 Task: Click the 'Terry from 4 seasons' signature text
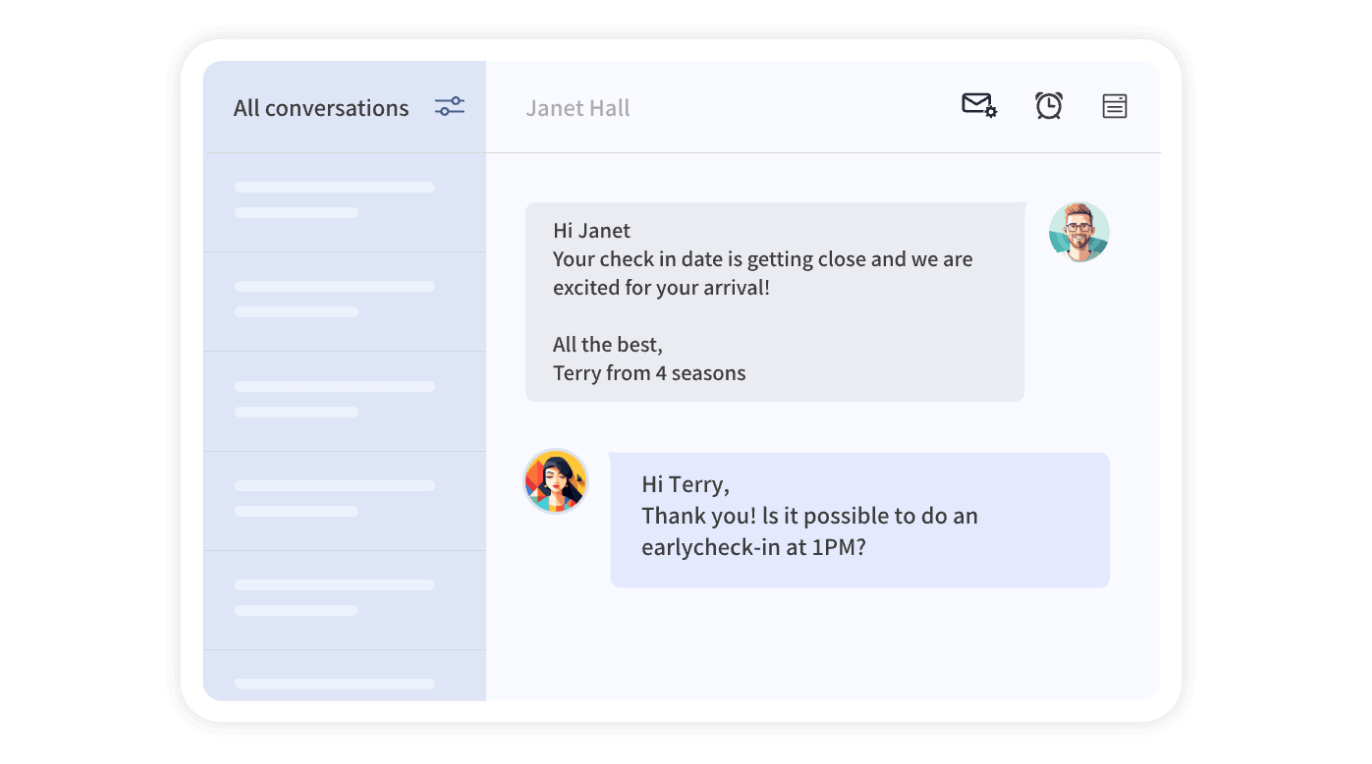tap(649, 373)
